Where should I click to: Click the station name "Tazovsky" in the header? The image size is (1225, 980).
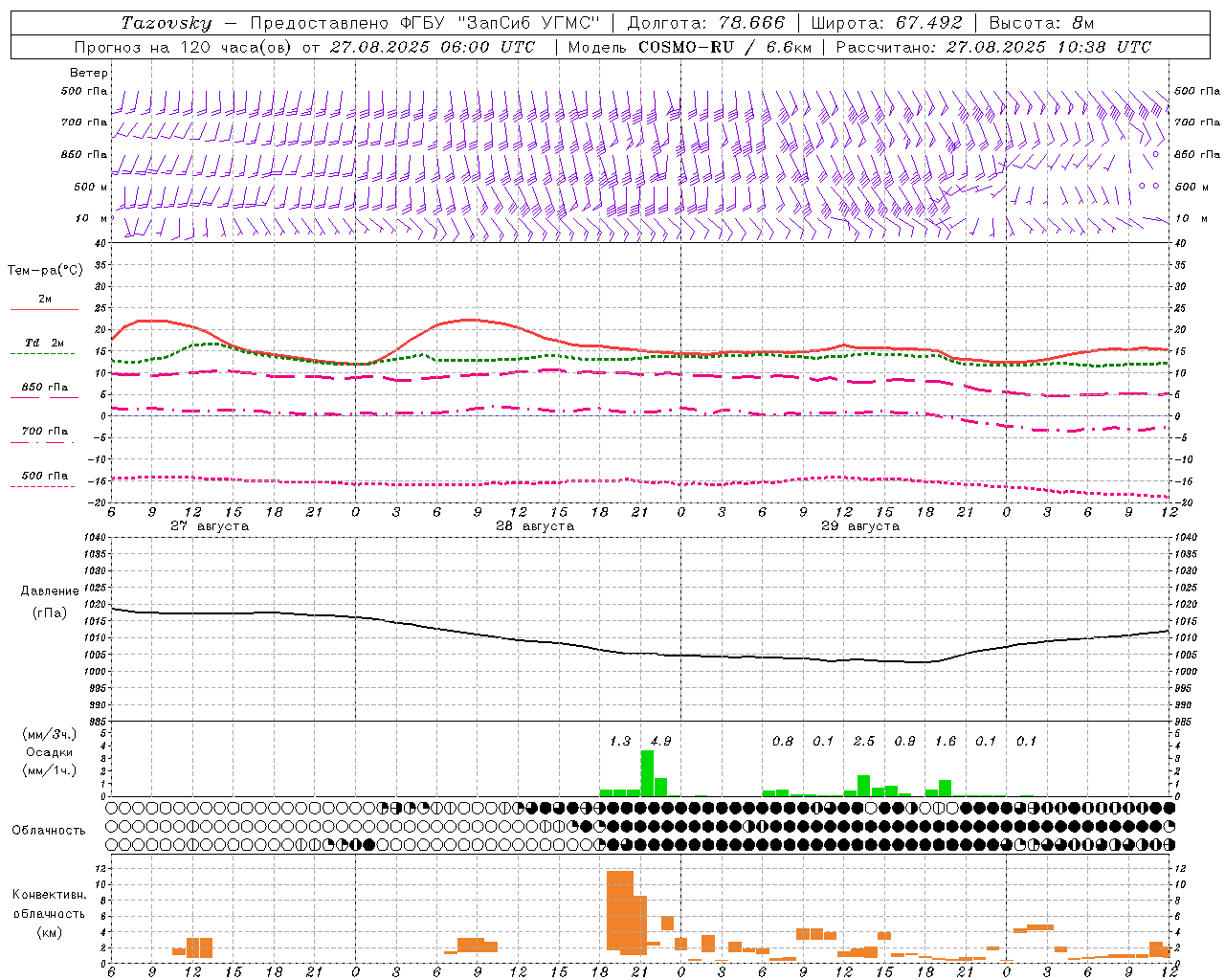pyautogui.click(x=167, y=23)
